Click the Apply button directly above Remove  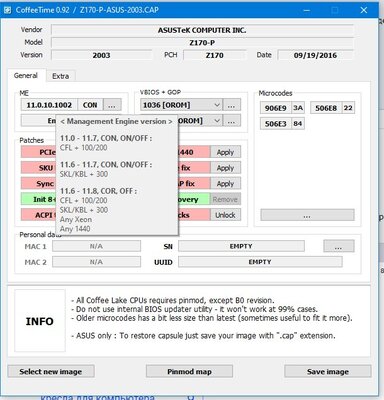pyautogui.click(x=225, y=183)
